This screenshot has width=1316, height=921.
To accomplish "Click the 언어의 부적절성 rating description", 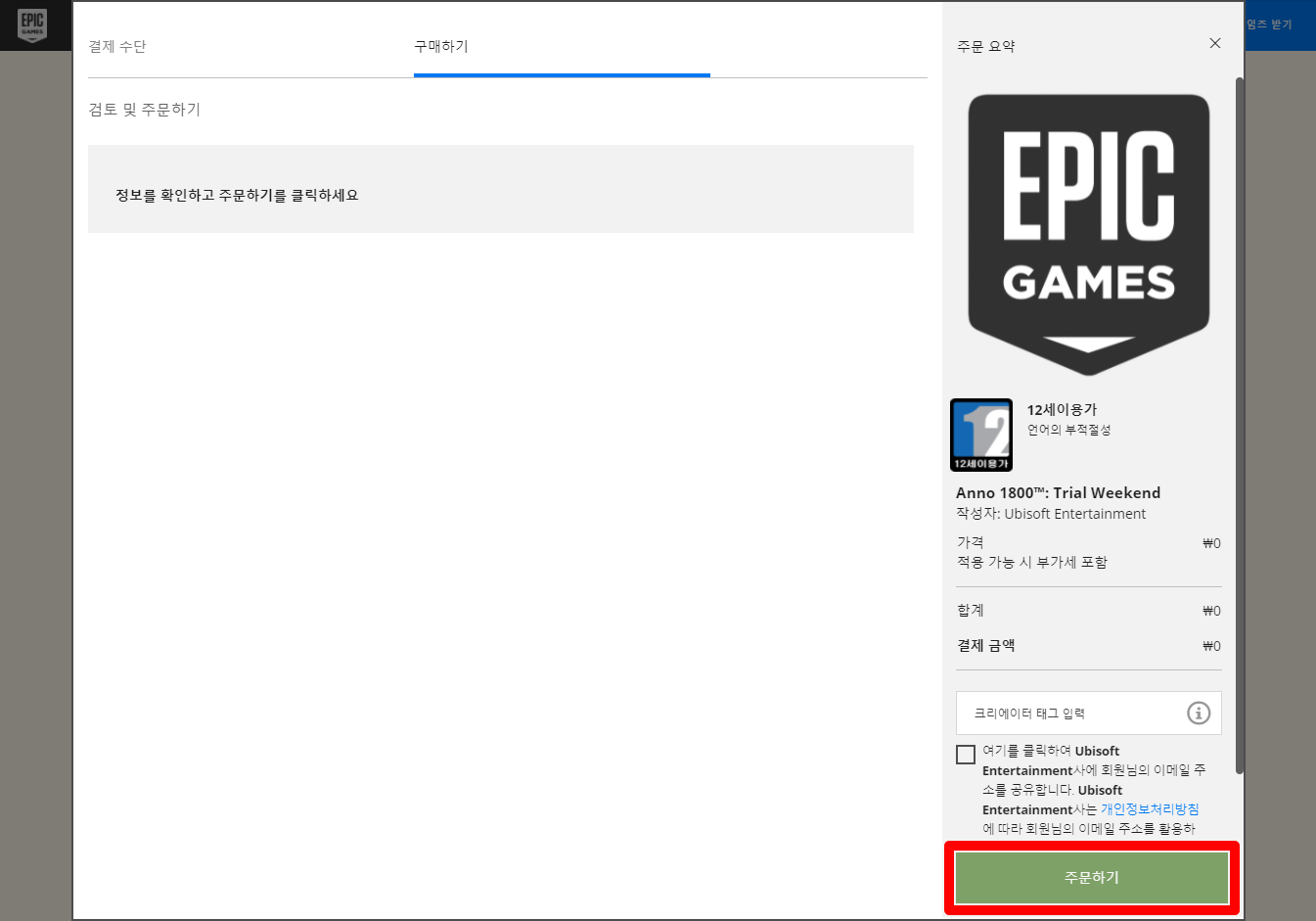I will coord(1068,430).
